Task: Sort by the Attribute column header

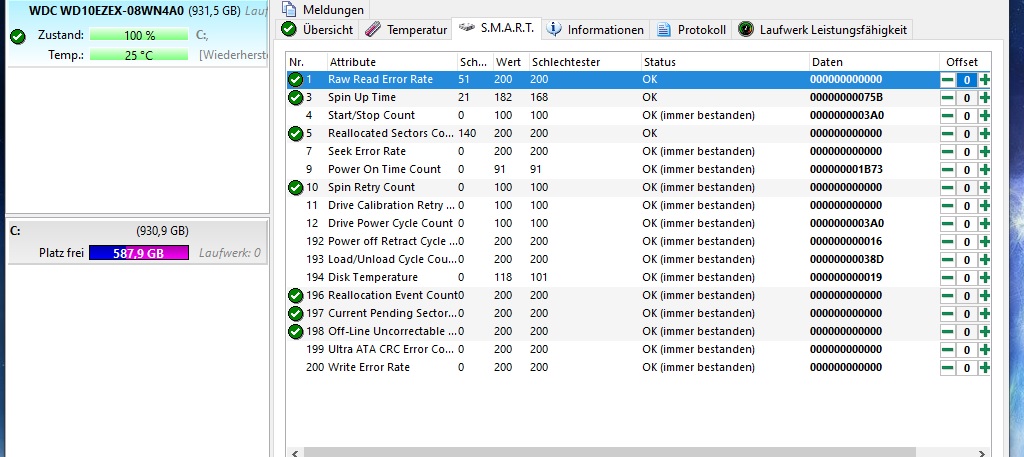Action: [x=392, y=62]
